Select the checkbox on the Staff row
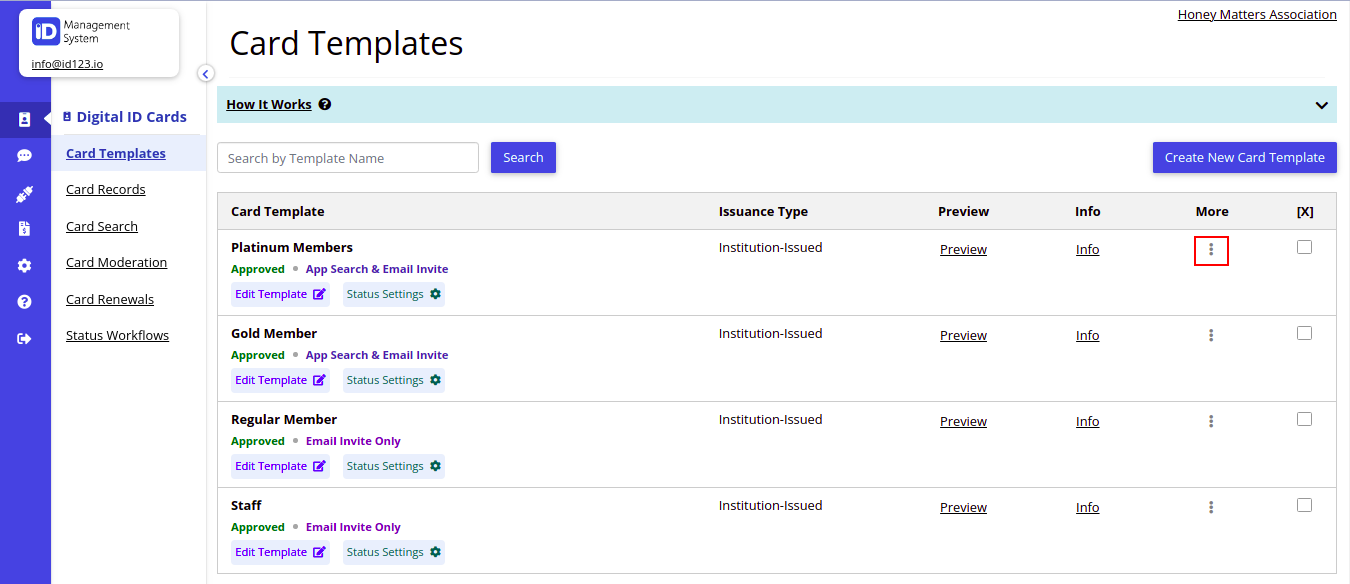Image resolution: width=1350 pixels, height=584 pixels. pos(1304,503)
